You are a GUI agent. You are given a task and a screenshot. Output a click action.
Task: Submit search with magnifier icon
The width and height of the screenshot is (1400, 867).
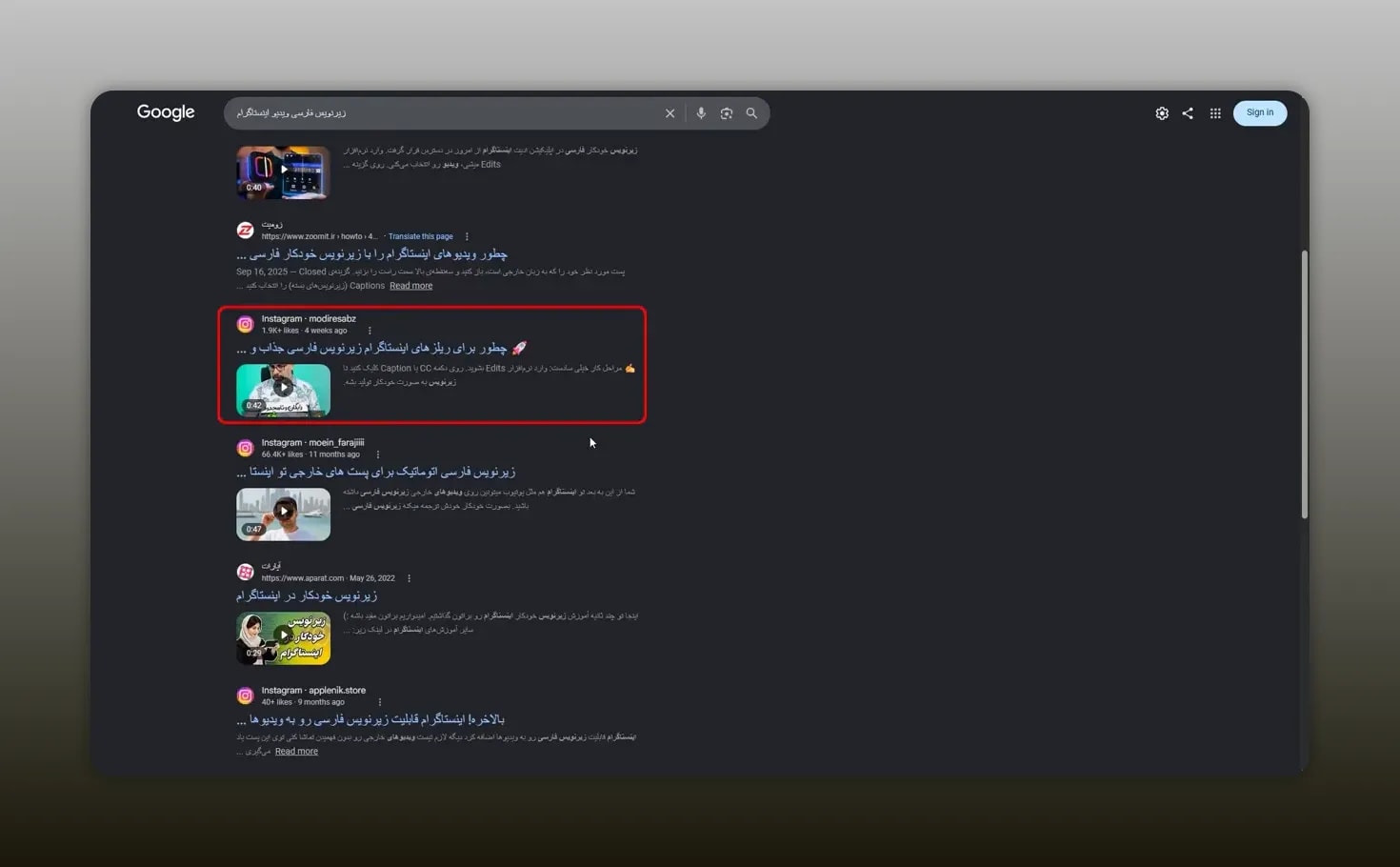coord(751,113)
